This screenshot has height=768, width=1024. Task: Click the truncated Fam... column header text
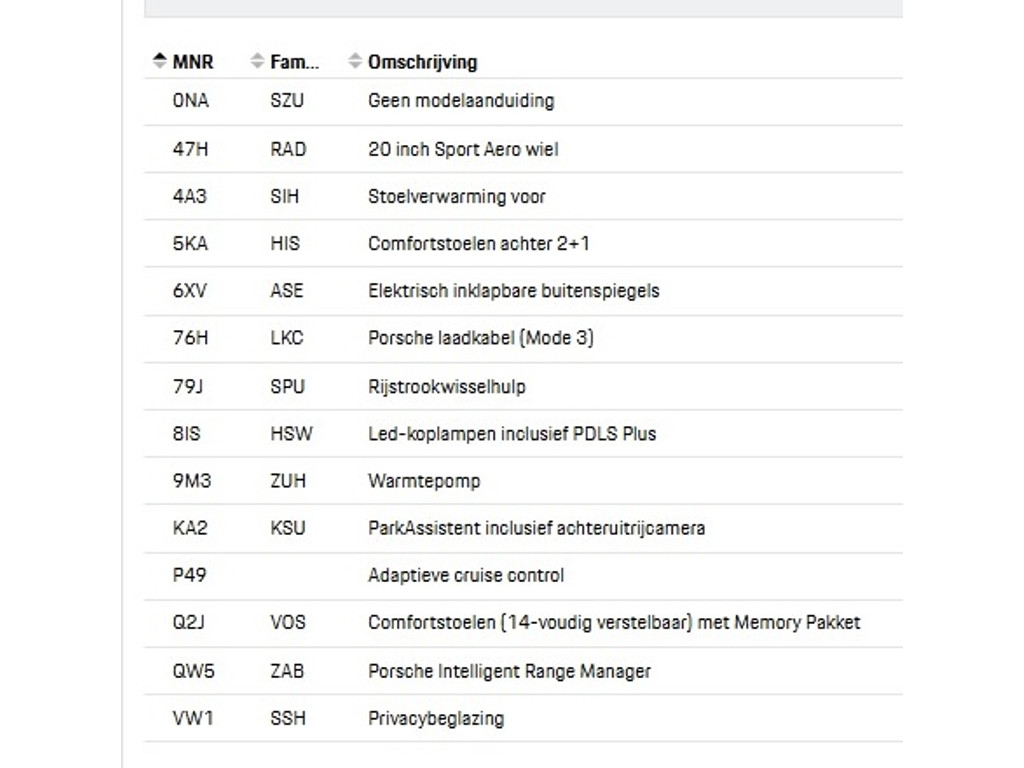pyautogui.click(x=295, y=62)
